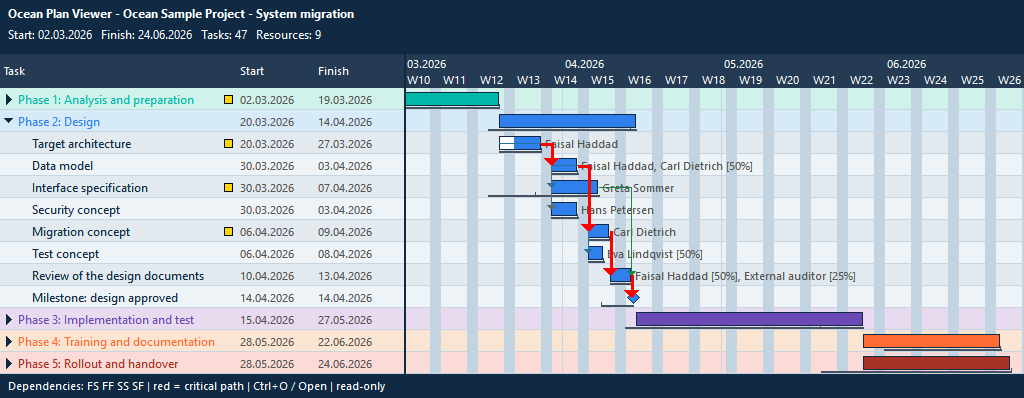Expand Phase 4: Training and documentation
Image resolution: width=1024 pixels, height=398 pixels.
click(8, 342)
